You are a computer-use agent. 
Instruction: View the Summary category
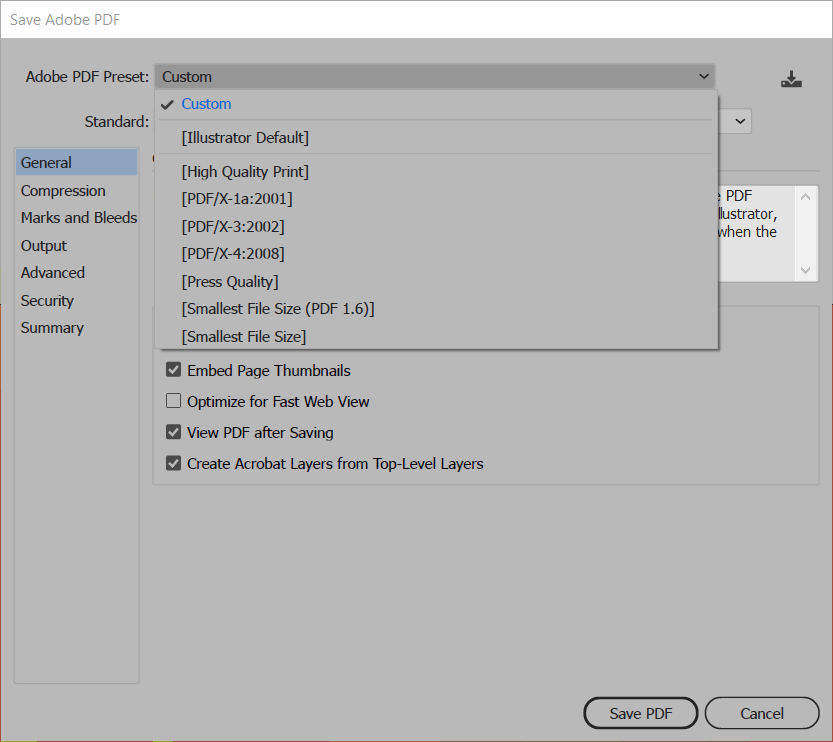[x=76, y=328]
